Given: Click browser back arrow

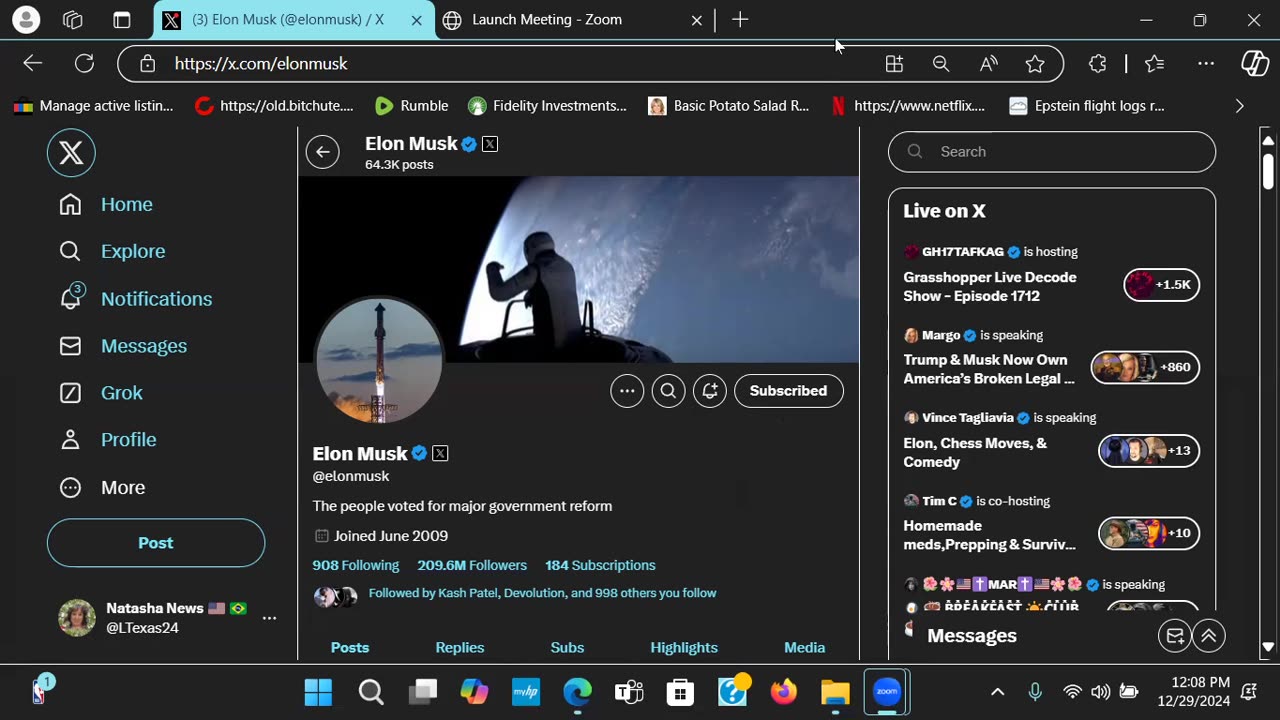Looking at the screenshot, I should click(x=33, y=64).
